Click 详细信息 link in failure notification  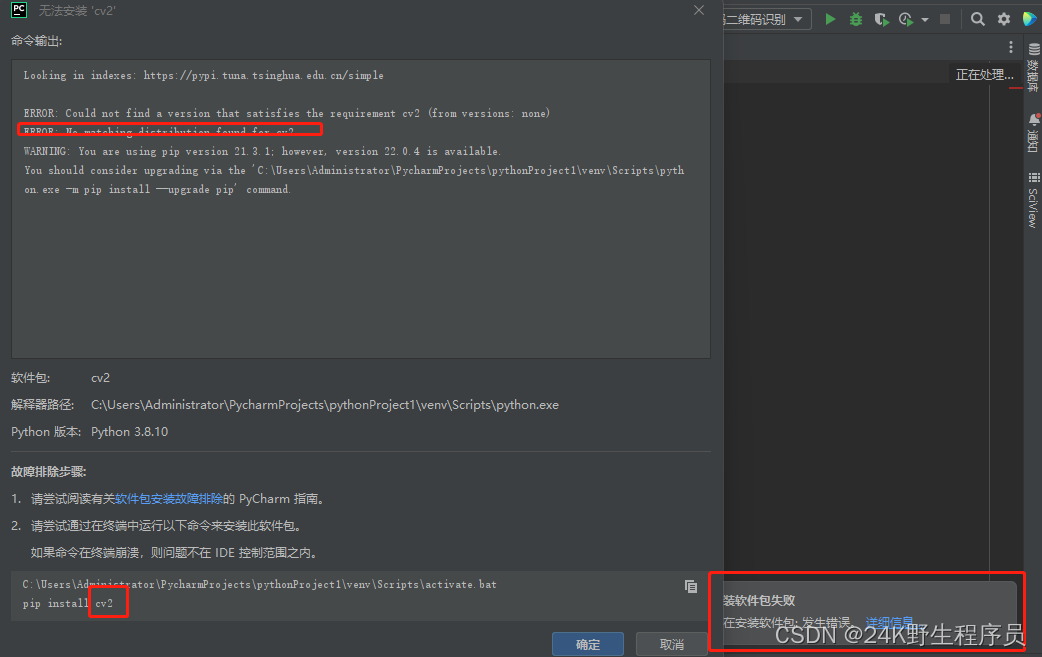pyautogui.click(x=889, y=622)
